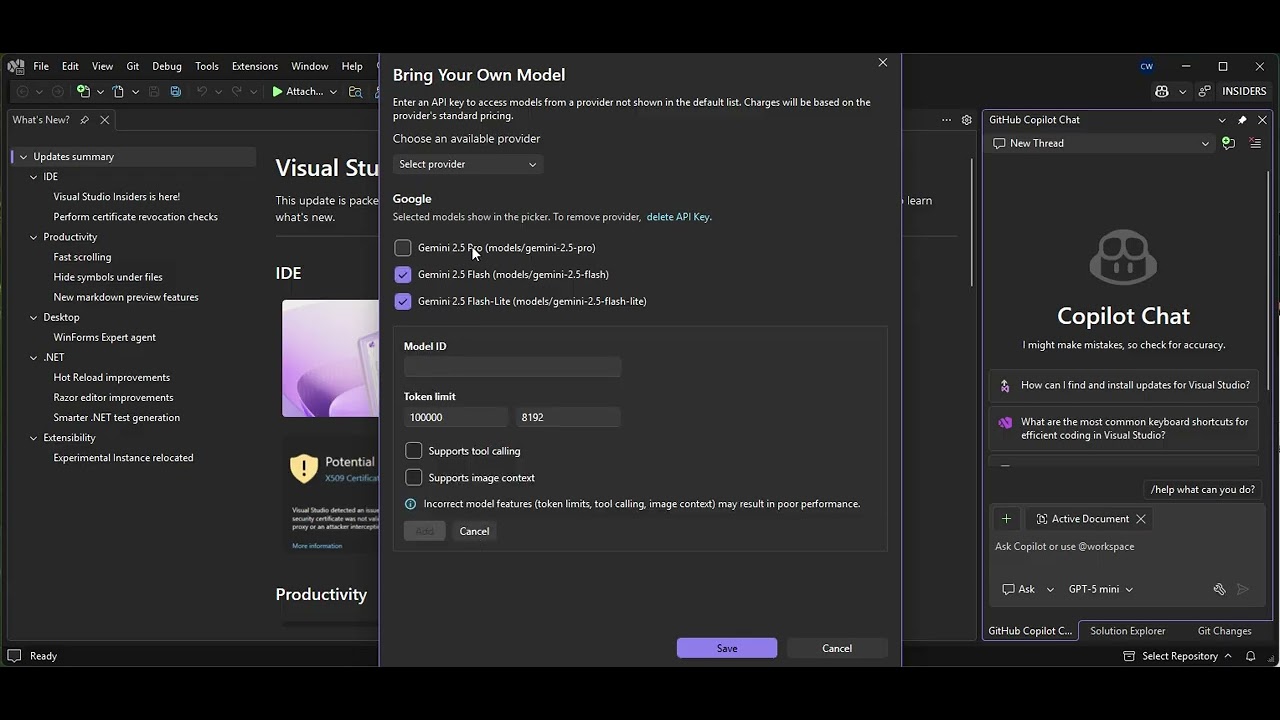Open the Debug menu
The height and width of the screenshot is (720, 1280).
click(167, 66)
